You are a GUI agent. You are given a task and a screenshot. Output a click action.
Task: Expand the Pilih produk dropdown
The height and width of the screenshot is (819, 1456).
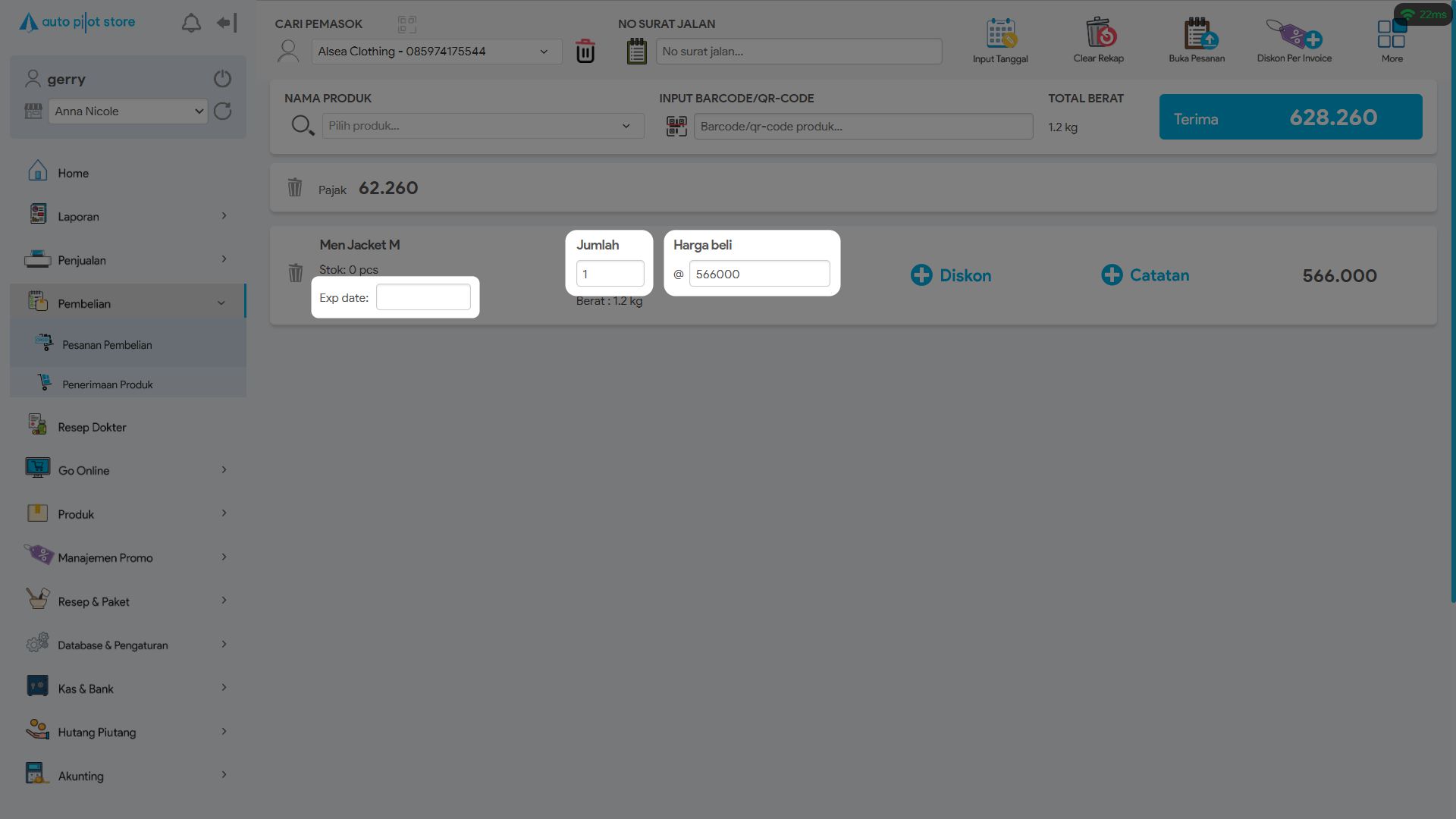tap(483, 126)
